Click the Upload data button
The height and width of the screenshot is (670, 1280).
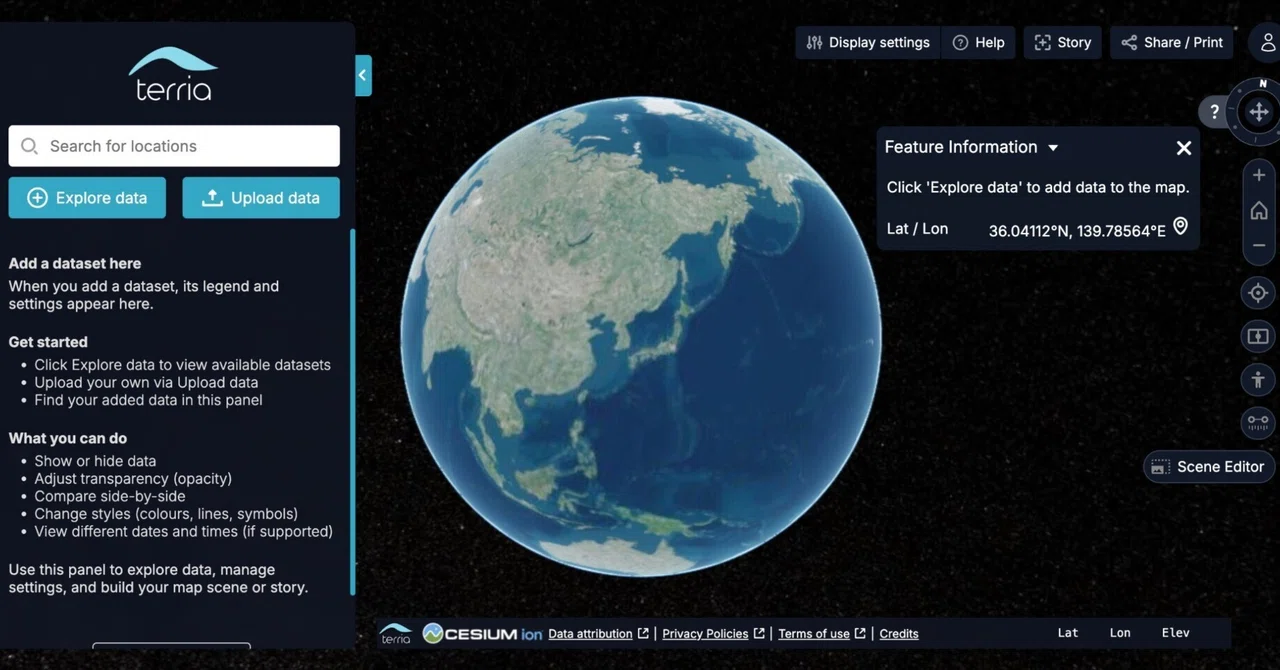261,198
